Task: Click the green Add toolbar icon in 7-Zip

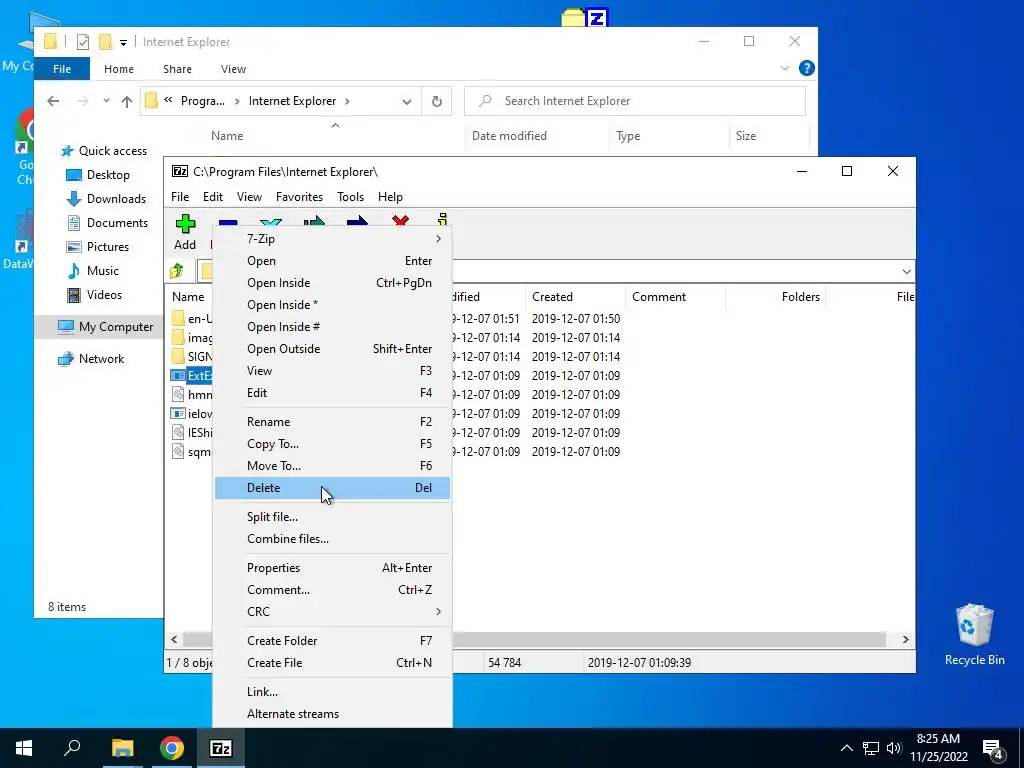Action: [185, 224]
